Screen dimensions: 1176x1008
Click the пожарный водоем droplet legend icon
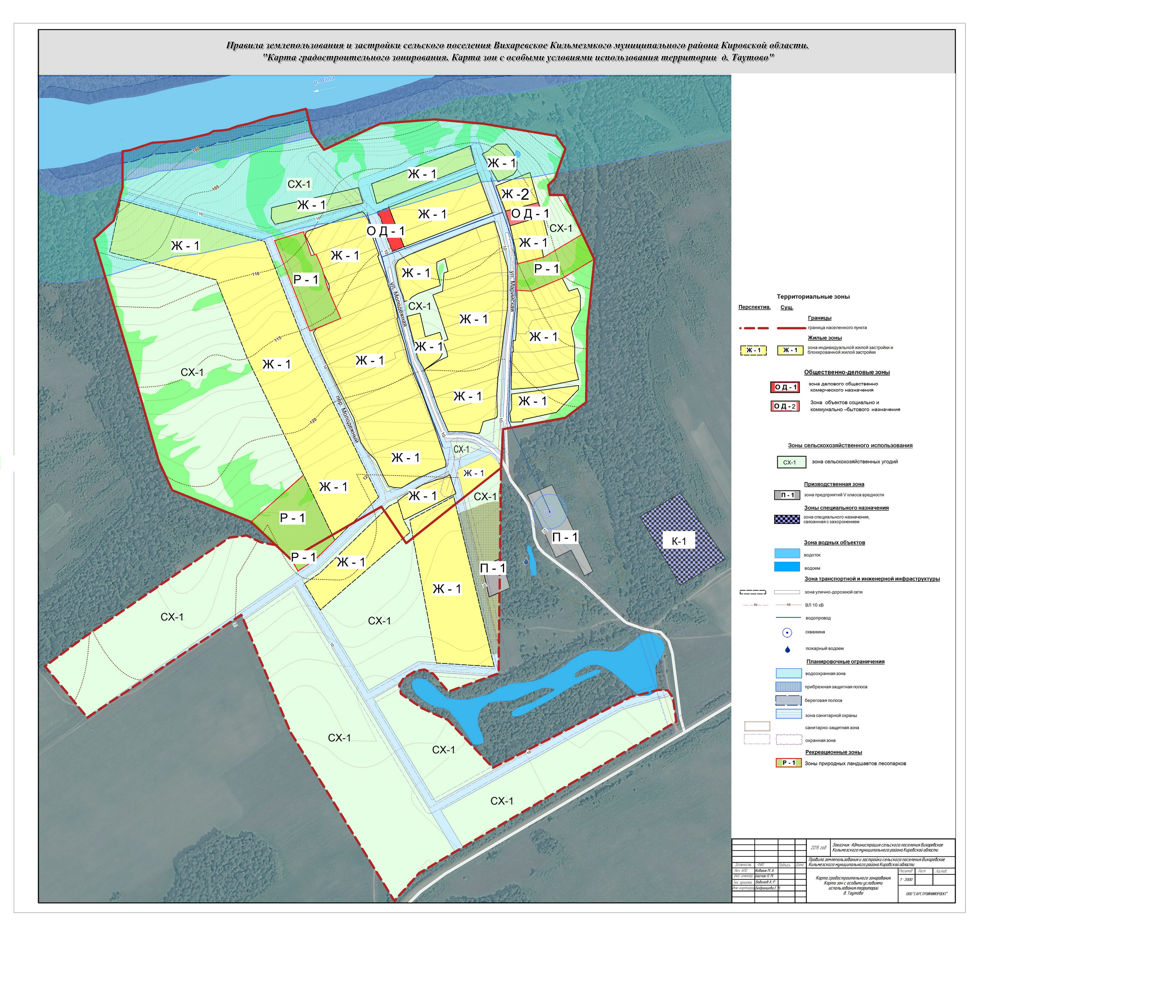[x=787, y=649]
